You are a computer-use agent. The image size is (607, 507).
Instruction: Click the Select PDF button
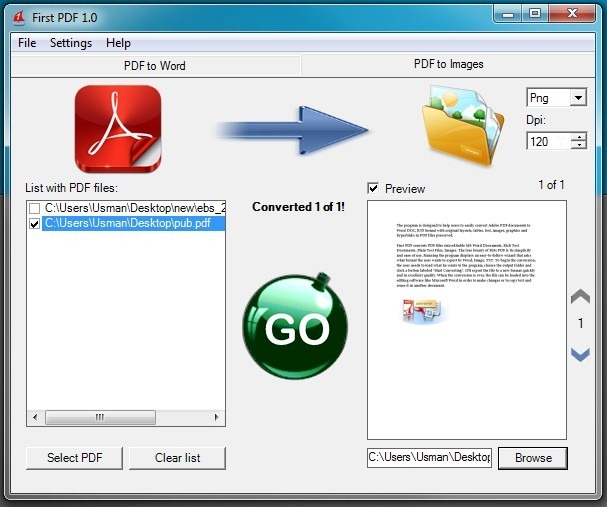[74, 458]
